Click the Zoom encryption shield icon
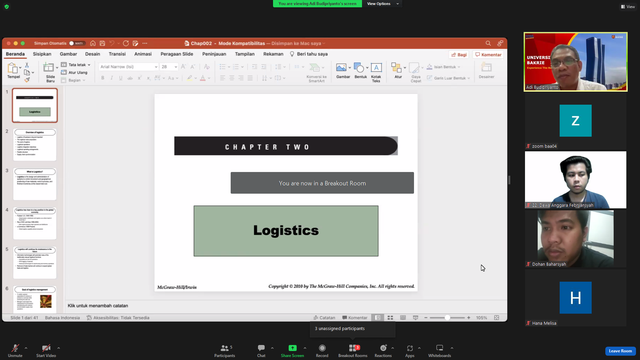Image resolution: width=640 pixels, height=360 pixels. click(7, 7)
